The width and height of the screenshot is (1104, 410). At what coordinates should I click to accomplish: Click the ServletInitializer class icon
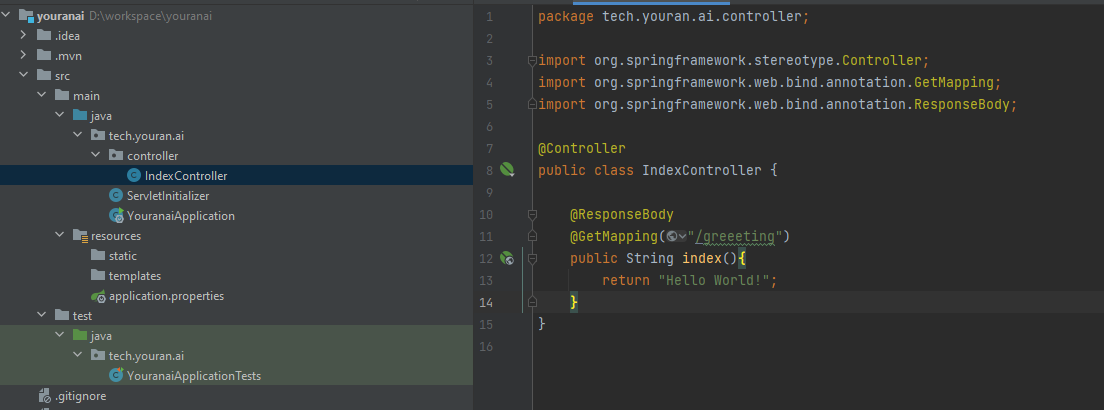tap(115, 195)
